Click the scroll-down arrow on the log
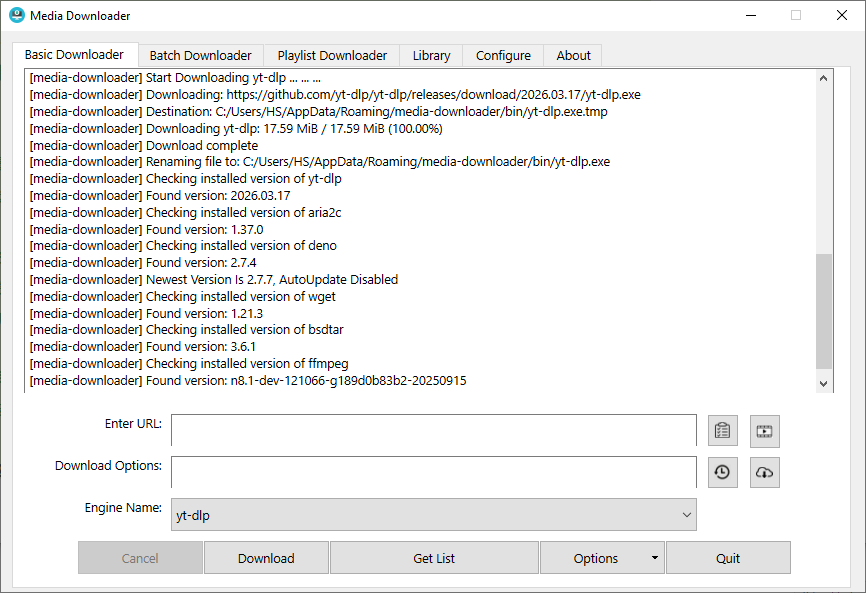Viewport: 866px width, 593px height. point(823,383)
